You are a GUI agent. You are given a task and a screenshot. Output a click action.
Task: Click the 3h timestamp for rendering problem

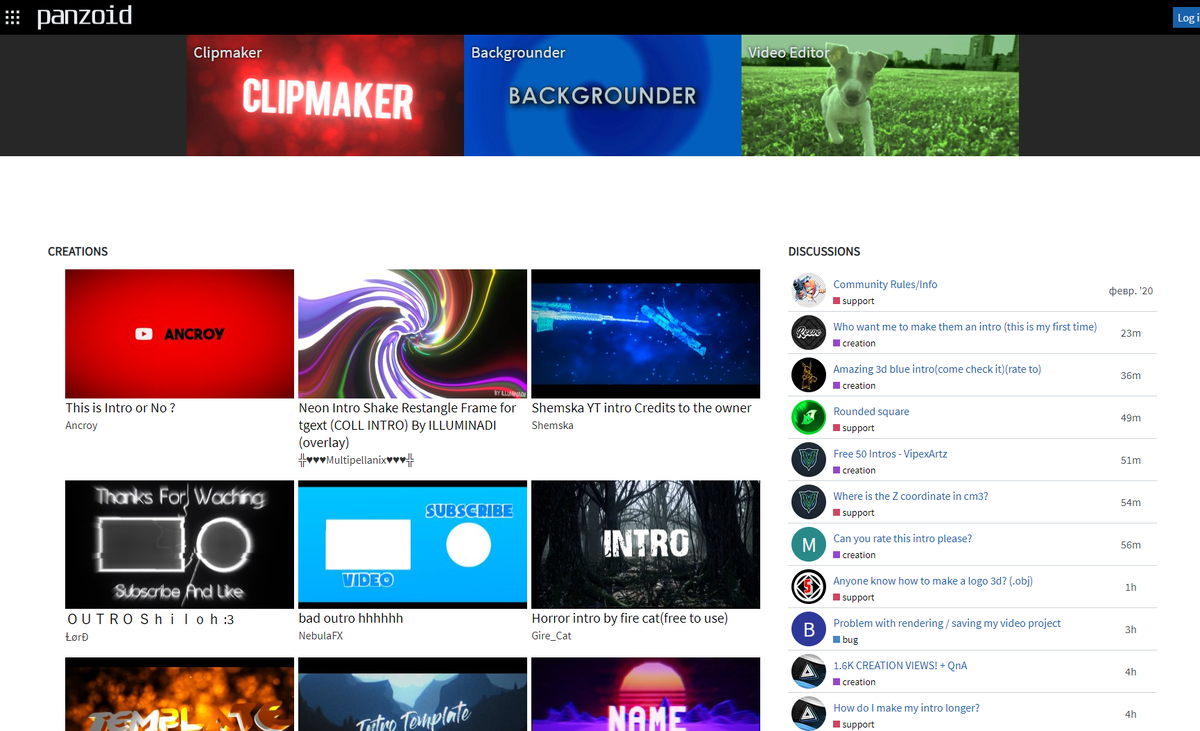(1131, 629)
